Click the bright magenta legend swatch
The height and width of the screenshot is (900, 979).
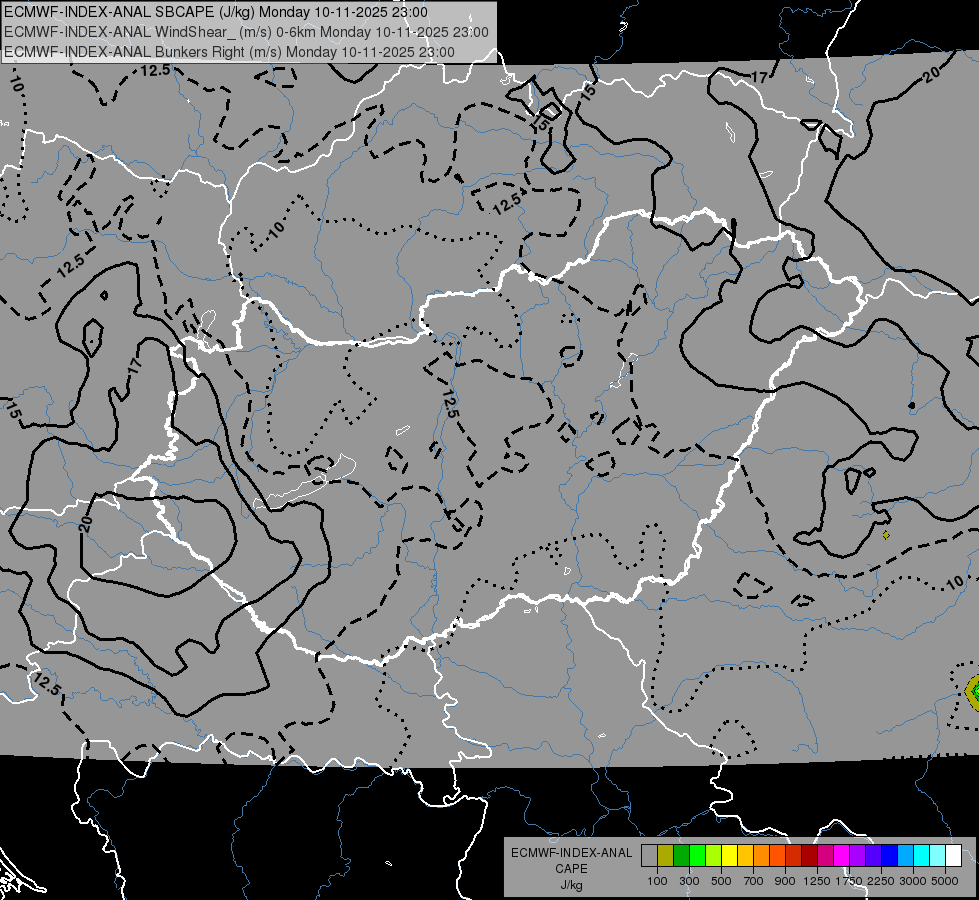point(842,855)
